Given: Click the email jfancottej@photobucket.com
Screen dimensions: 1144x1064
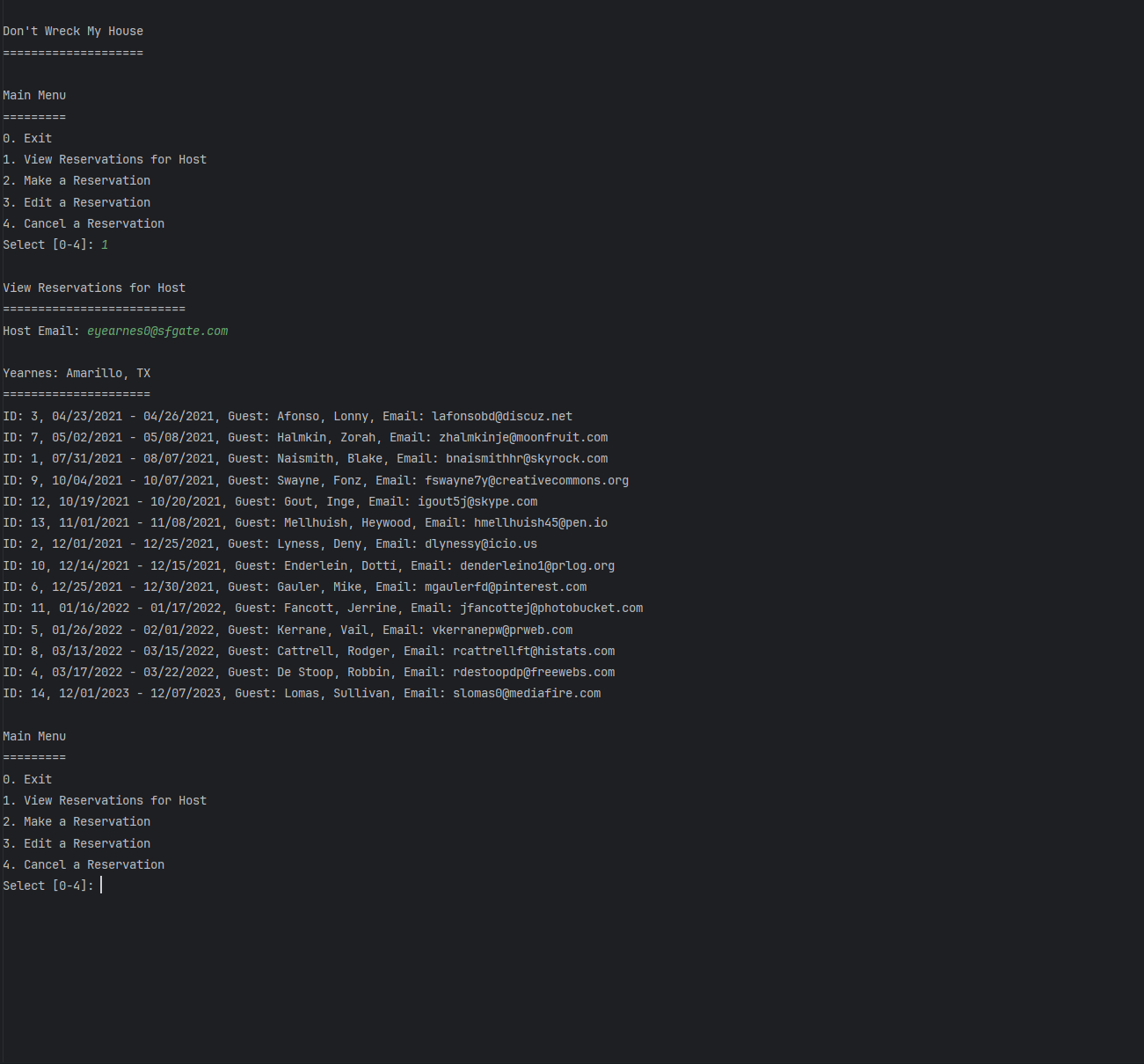Looking at the screenshot, I should [x=550, y=609].
